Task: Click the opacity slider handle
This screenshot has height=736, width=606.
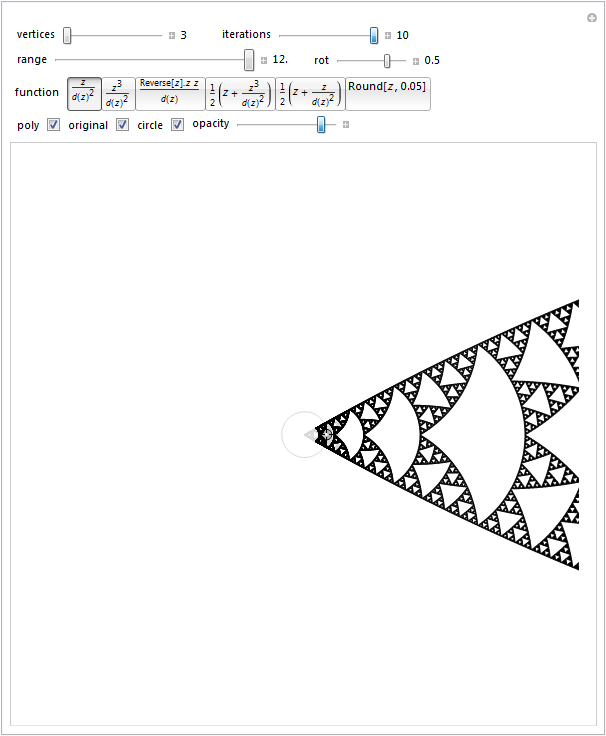Action: coord(321,124)
